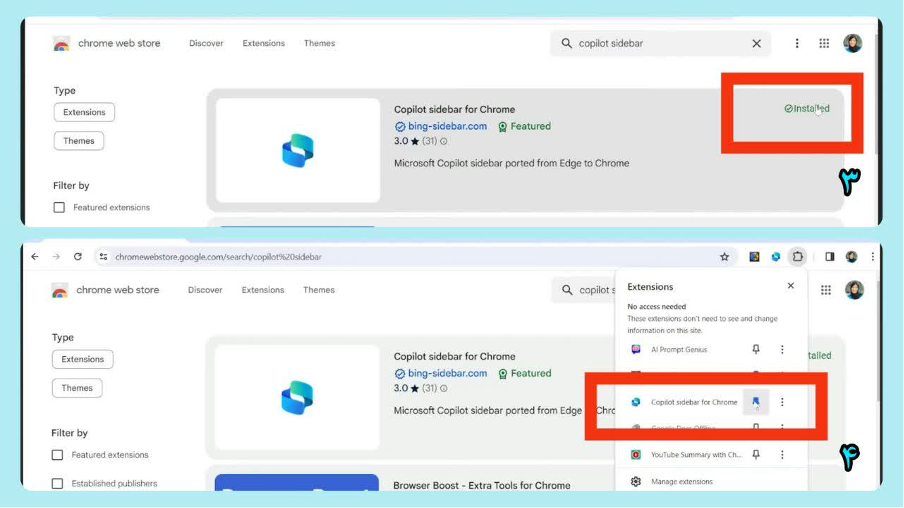
Task: Click the Featured badge in bottom result
Action: 525,374
